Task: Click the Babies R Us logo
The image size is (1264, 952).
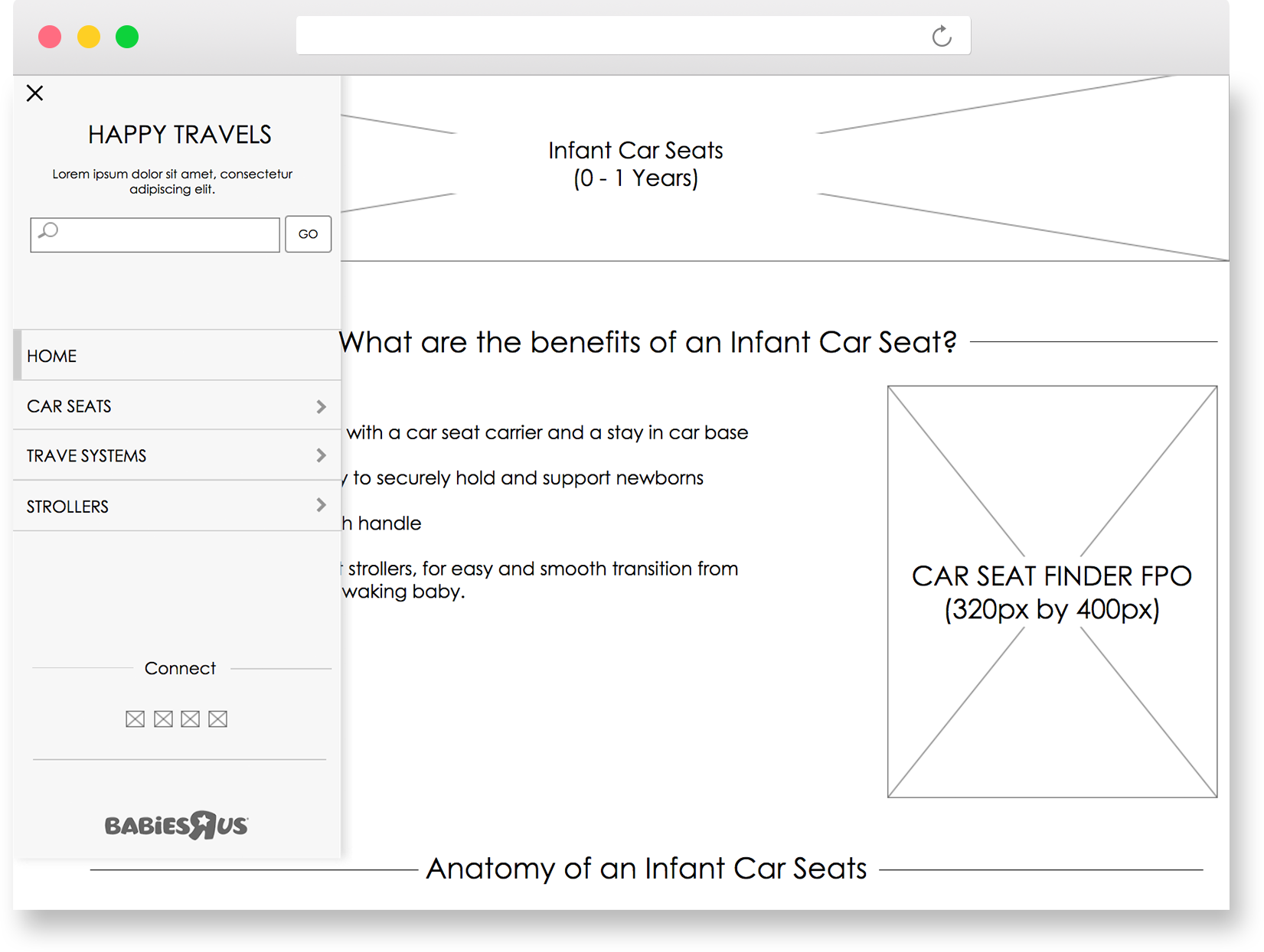Action: click(x=177, y=825)
